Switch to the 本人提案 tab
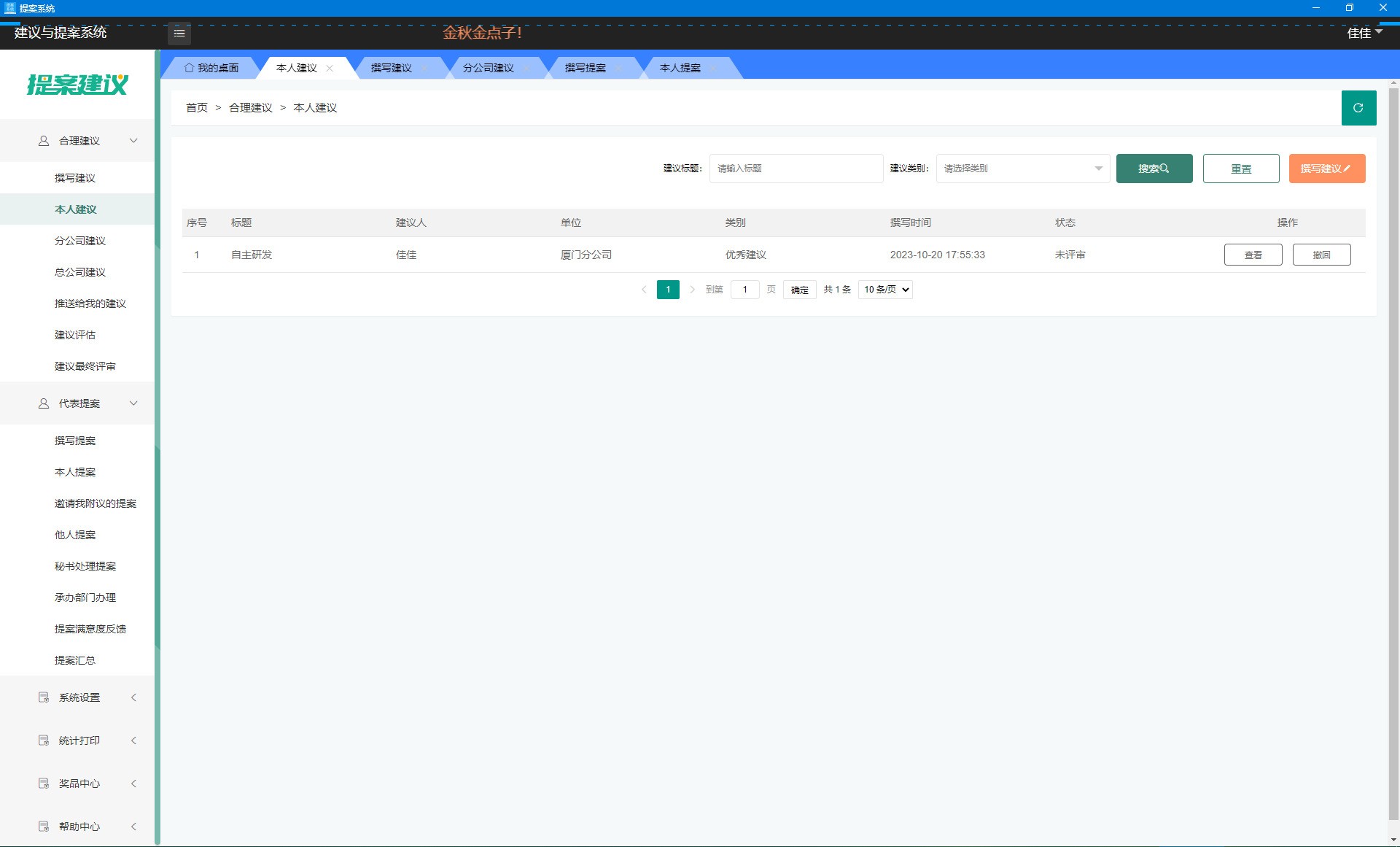The height and width of the screenshot is (847, 1400). coord(678,67)
